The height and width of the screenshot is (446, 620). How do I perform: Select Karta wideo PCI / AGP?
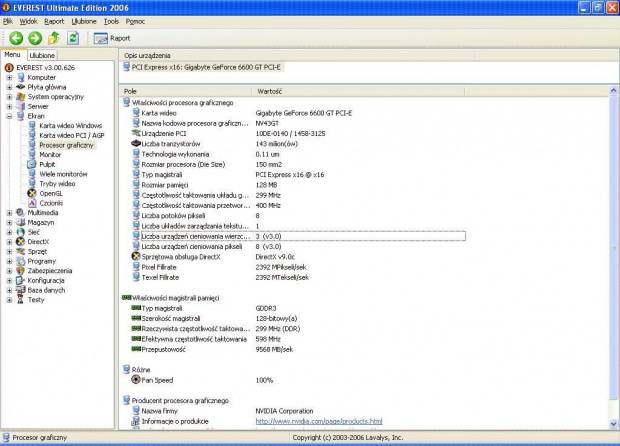pos(72,135)
